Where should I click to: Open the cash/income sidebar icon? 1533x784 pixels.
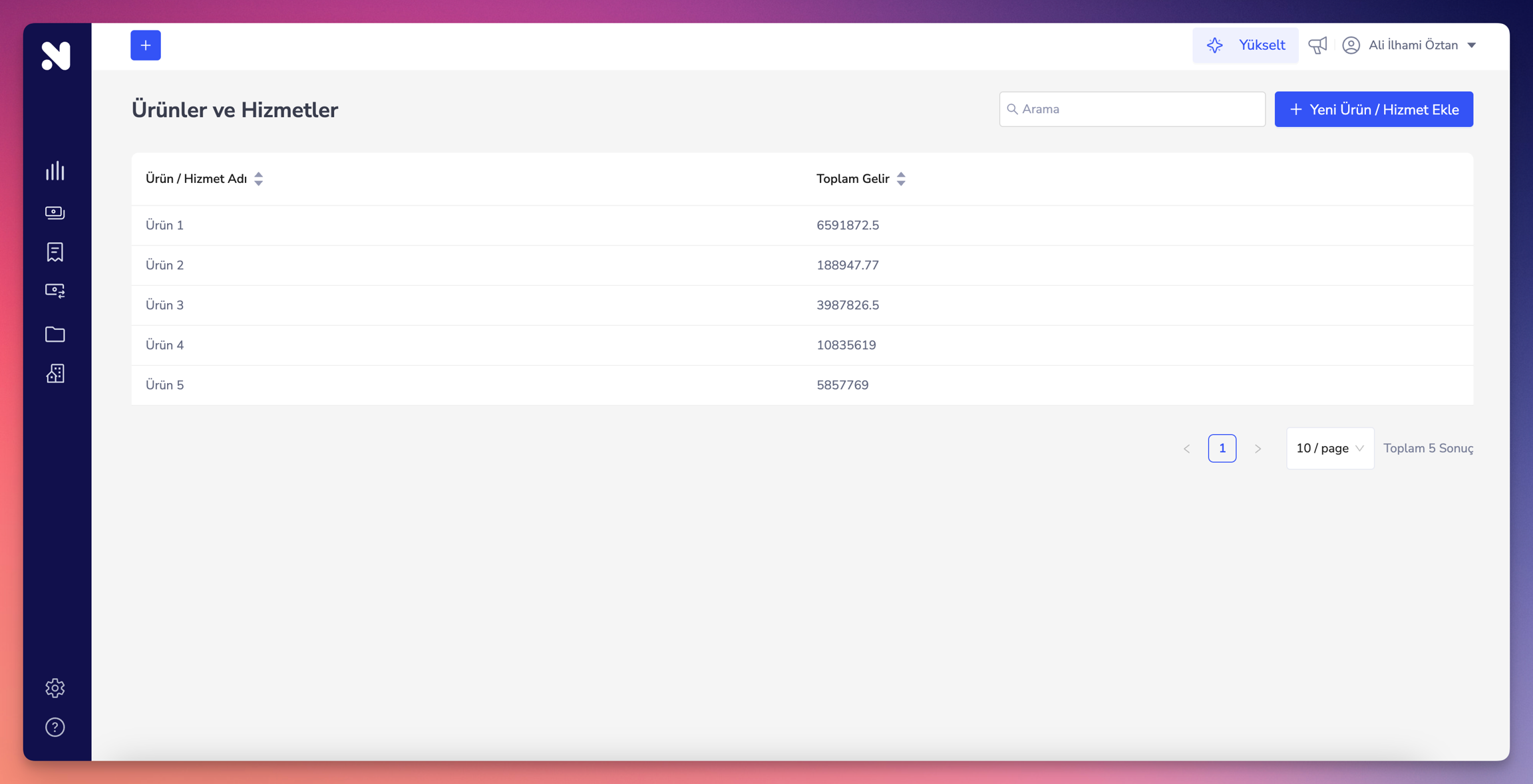click(x=55, y=212)
